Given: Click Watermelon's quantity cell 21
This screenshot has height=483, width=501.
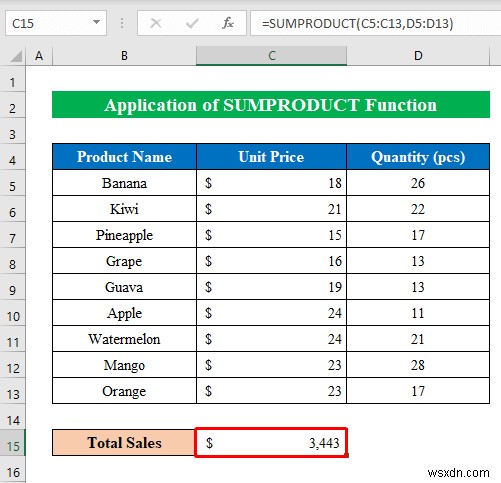Looking at the screenshot, I should click(x=418, y=339).
